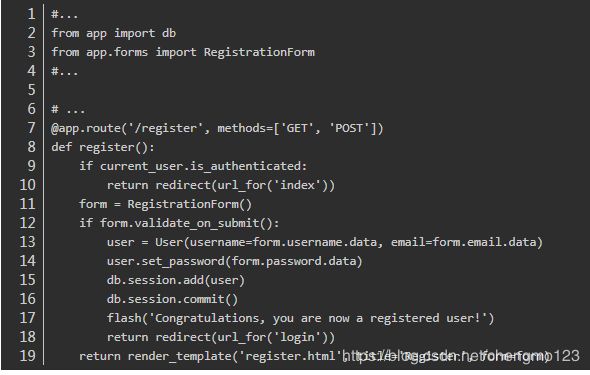
Task: Click the blog.csdn.net watermark link
Action: (461, 355)
